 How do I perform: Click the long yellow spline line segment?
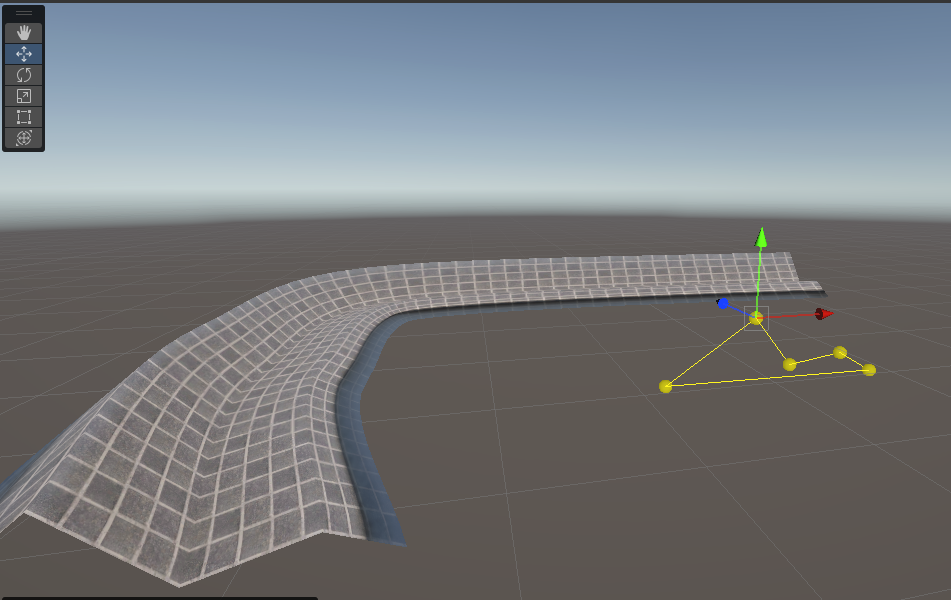tap(767, 379)
